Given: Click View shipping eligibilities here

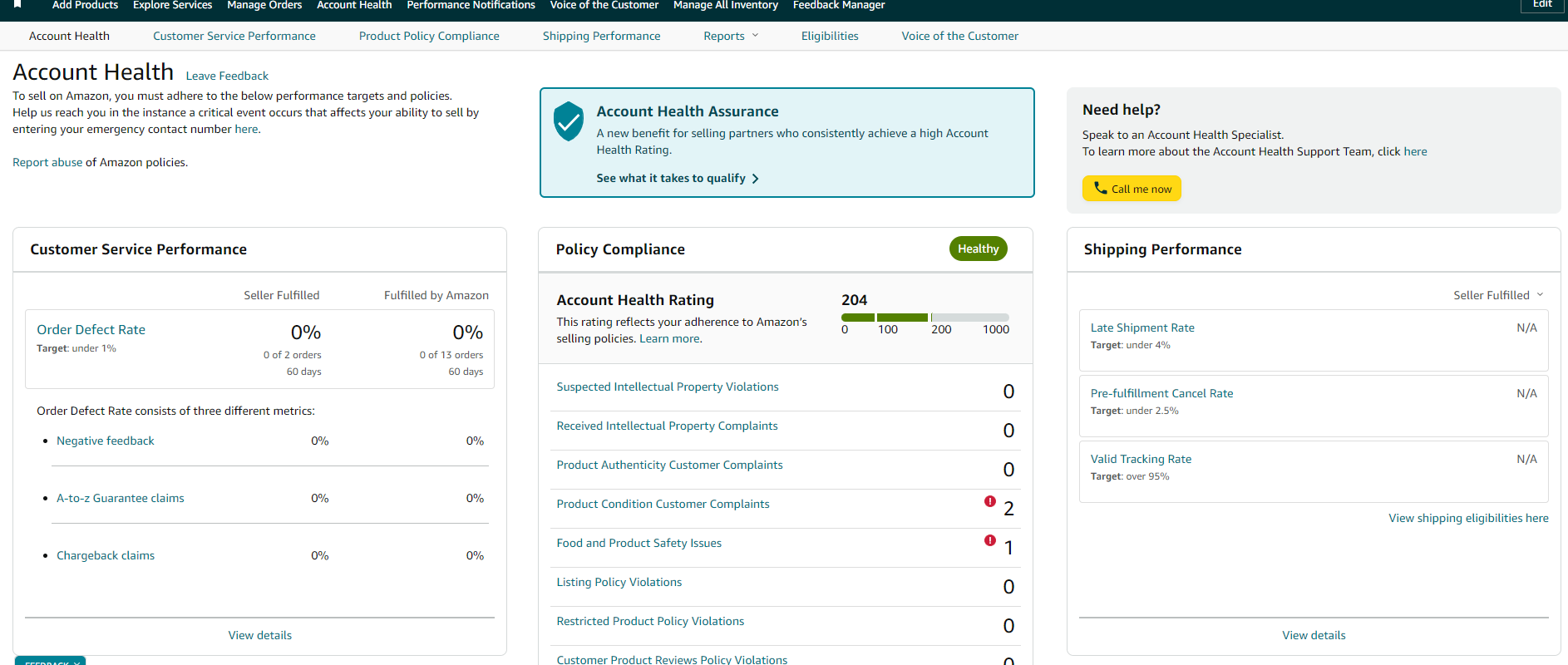Looking at the screenshot, I should [x=1468, y=518].
